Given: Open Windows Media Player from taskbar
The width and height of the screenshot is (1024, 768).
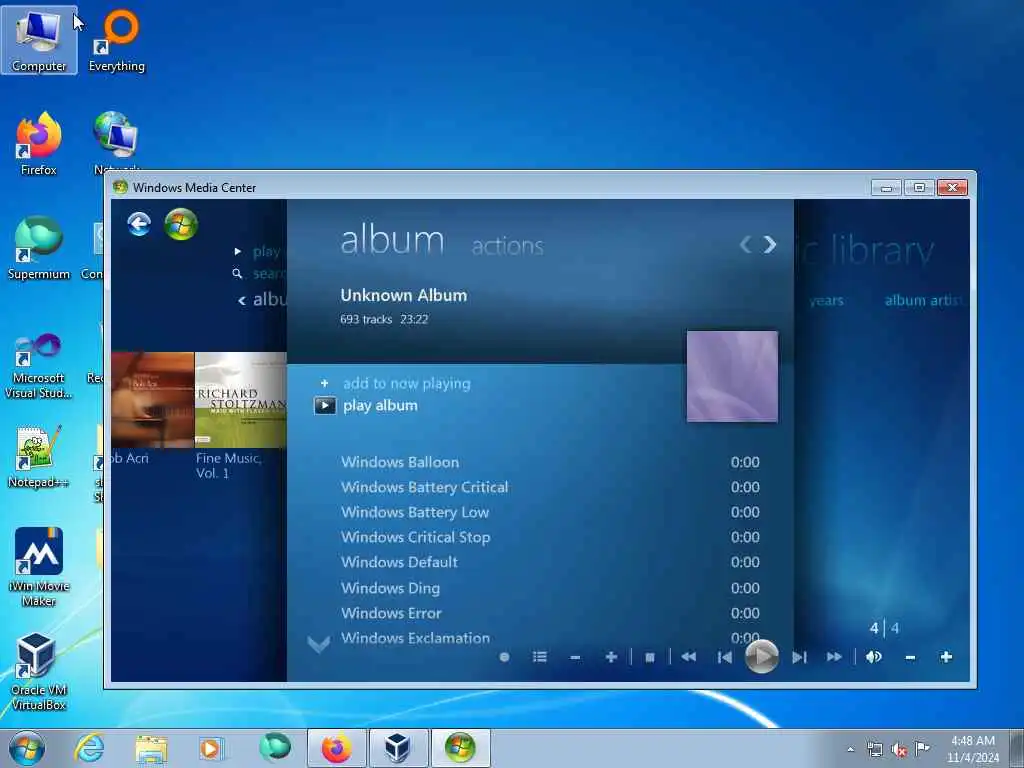Looking at the screenshot, I should (x=211, y=748).
